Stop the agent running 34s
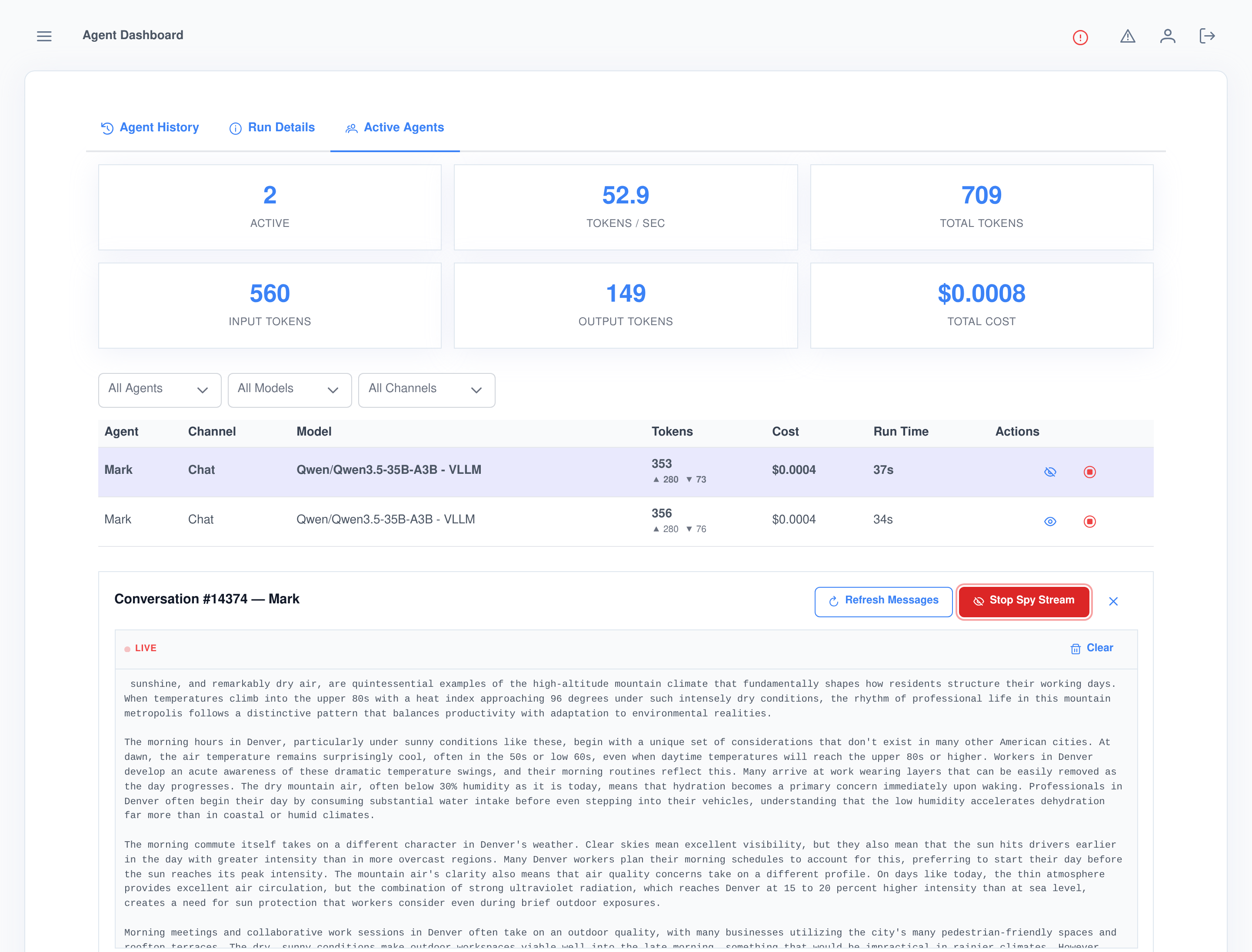This screenshot has width=1252, height=952. 1089,521
